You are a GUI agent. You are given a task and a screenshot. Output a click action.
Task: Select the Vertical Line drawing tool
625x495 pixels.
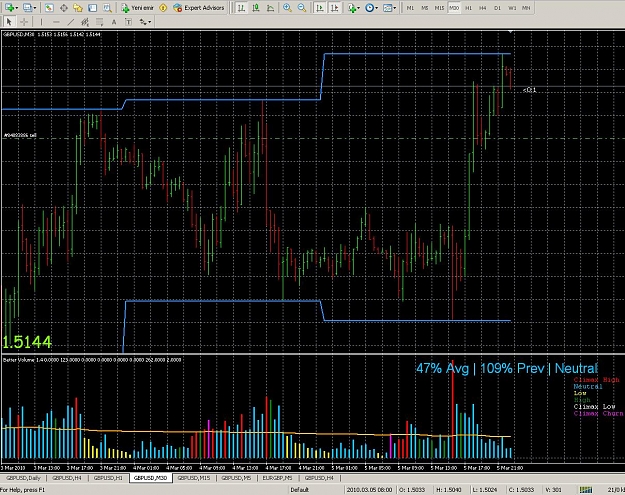[x=41, y=22]
